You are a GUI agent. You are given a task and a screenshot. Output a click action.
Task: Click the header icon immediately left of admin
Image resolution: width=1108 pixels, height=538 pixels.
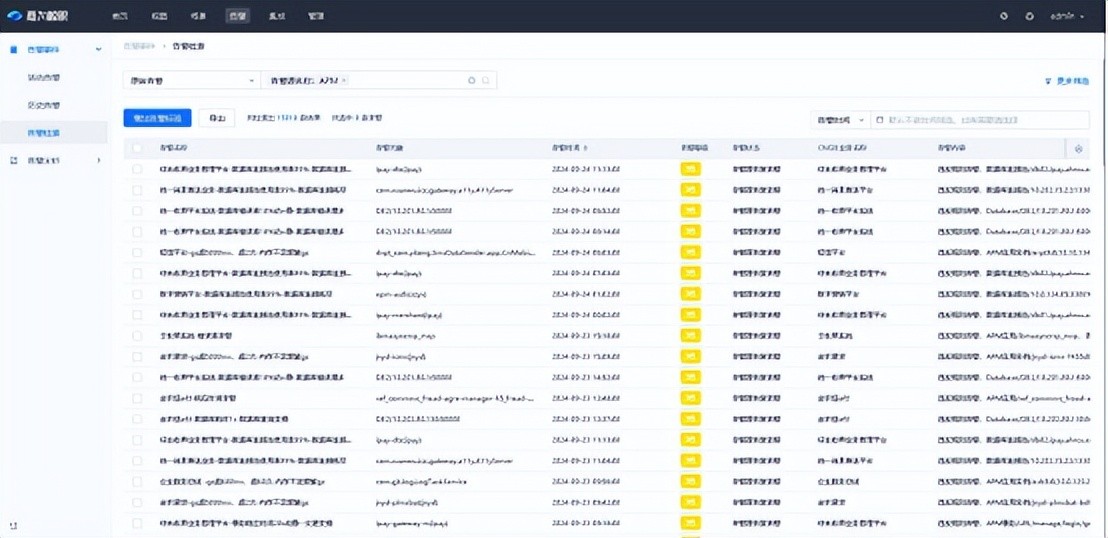1030,16
